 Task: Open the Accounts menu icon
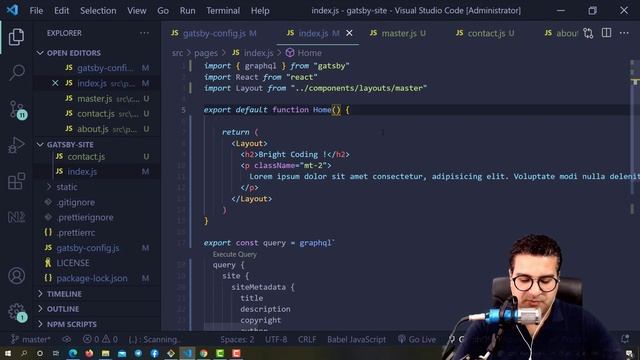pos(16,276)
